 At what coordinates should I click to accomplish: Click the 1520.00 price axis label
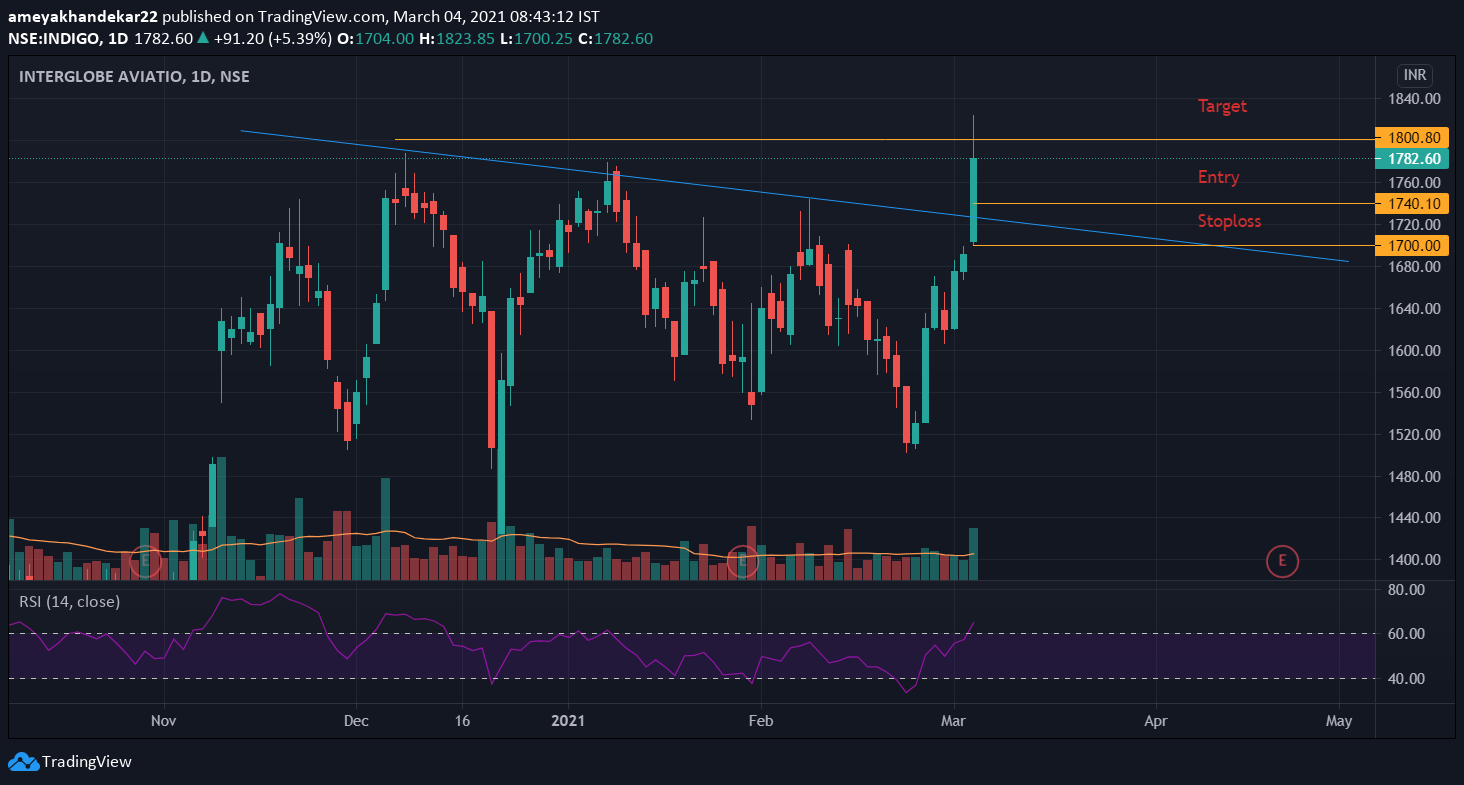coord(1413,435)
